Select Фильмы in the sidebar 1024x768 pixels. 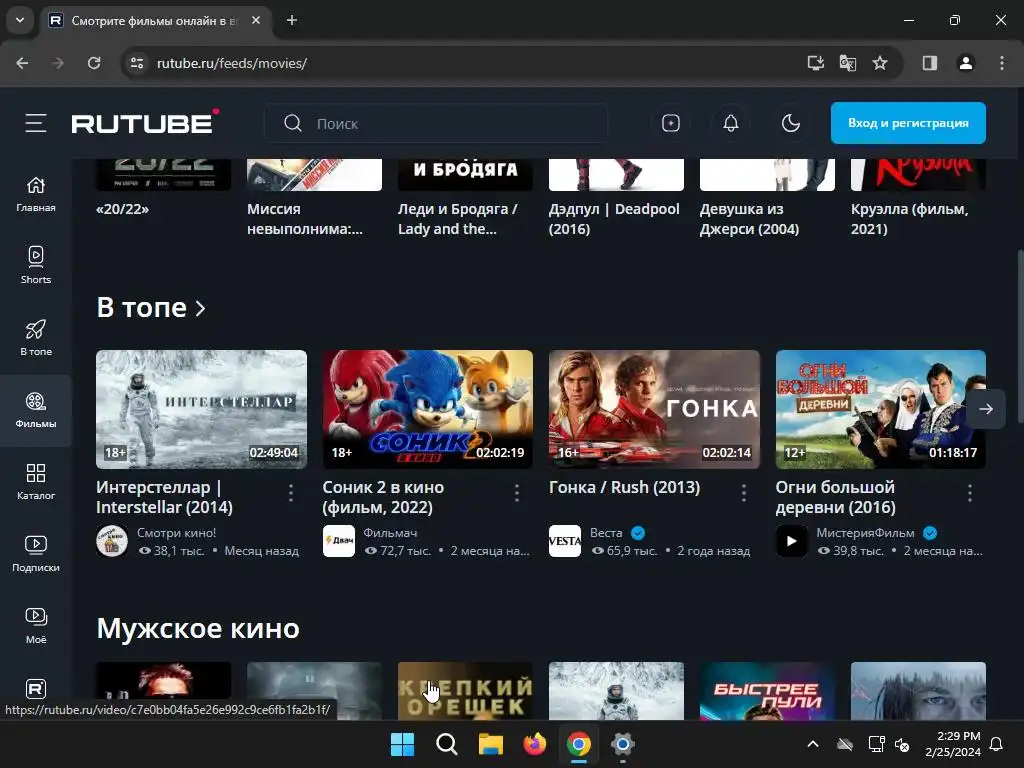click(x=36, y=410)
